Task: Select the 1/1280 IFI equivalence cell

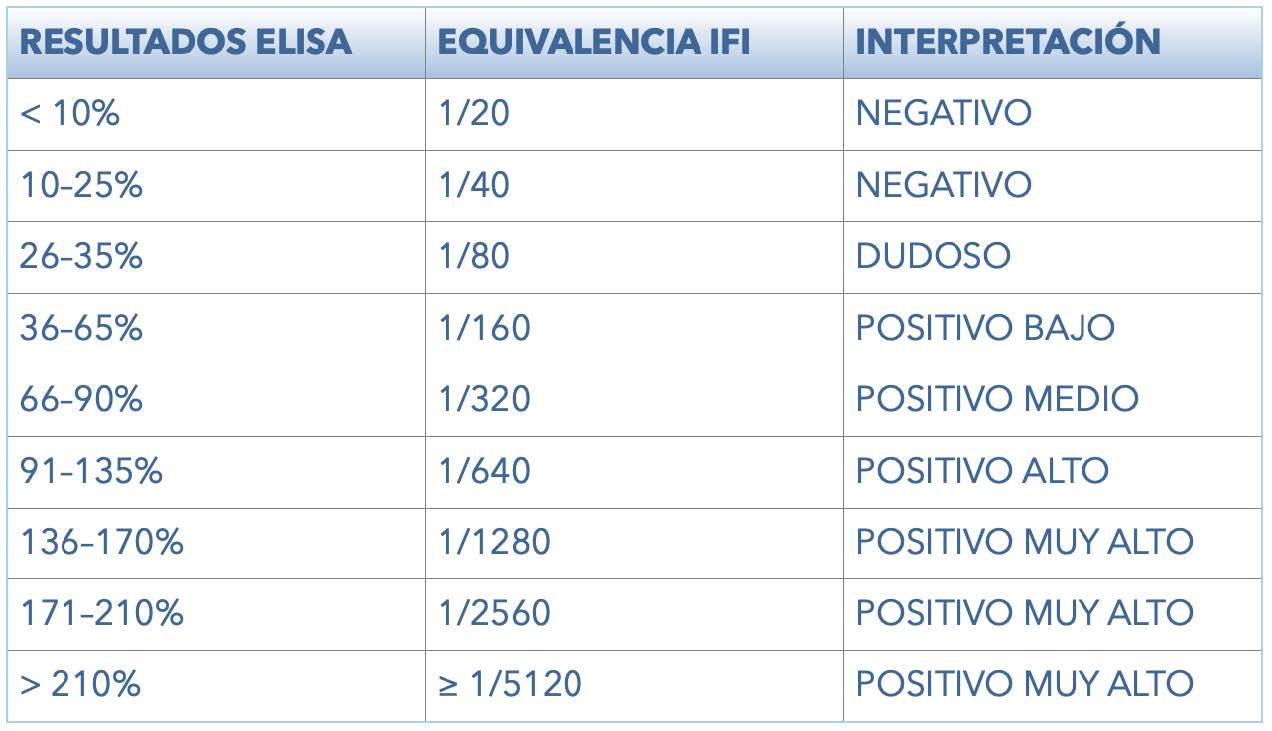Action: click(x=634, y=543)
